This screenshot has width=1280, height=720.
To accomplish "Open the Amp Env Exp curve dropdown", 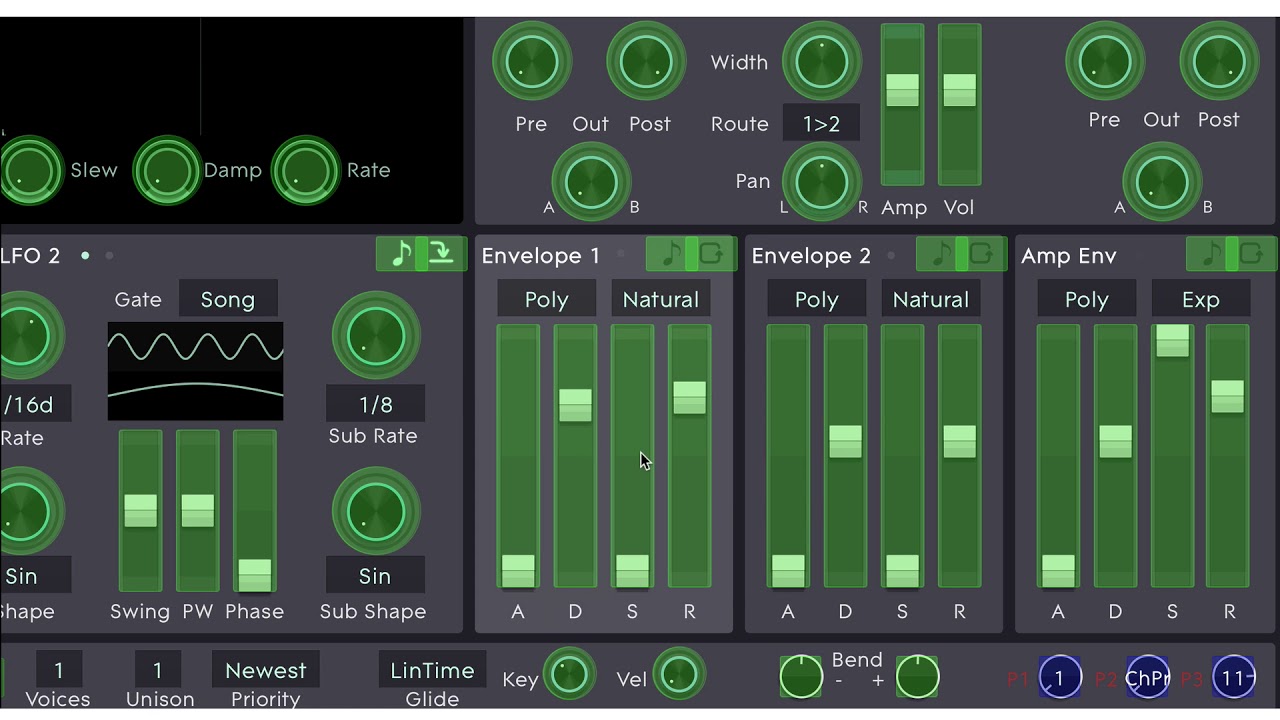I will click(1201, 299).
